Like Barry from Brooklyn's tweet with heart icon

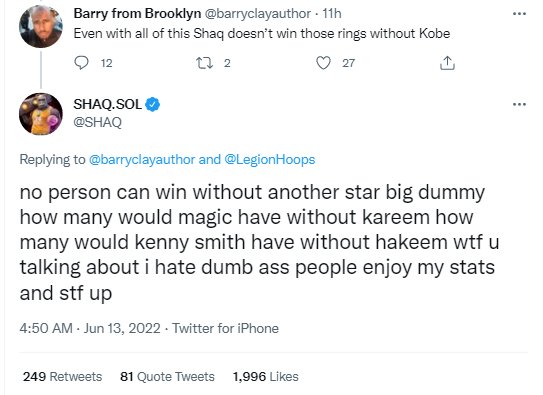(x=323, y=63)
